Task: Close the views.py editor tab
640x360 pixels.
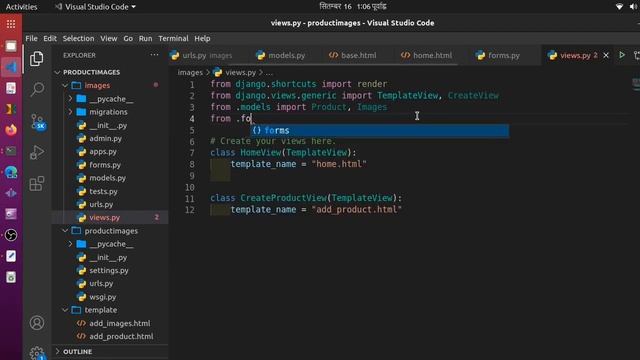Action: pos(606,55)
